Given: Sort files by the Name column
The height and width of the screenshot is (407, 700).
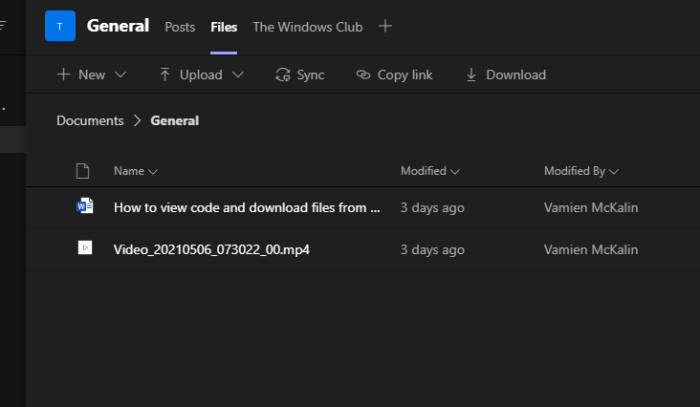Looking at the screenshot, I should tap(135, 171).
